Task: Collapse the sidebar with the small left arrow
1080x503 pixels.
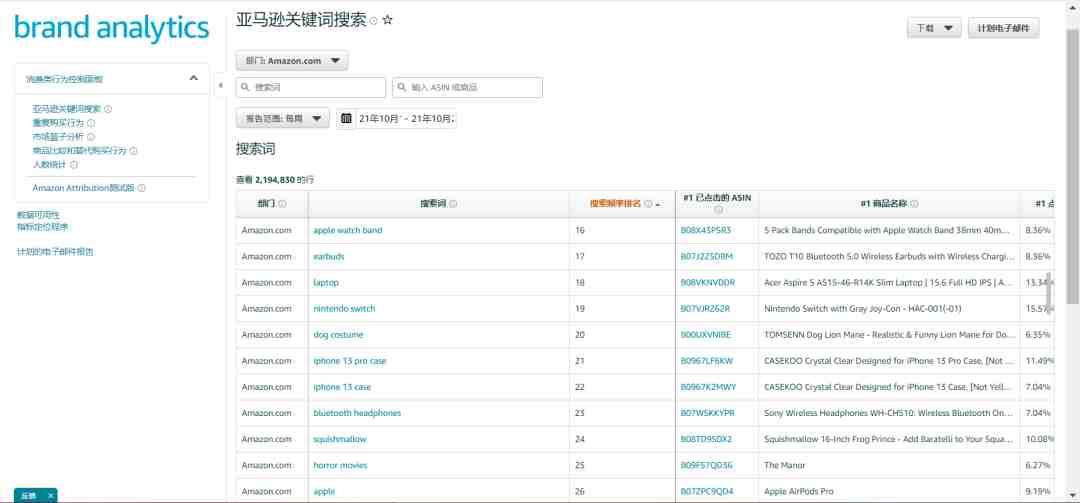Action: [x=220, y=85]
